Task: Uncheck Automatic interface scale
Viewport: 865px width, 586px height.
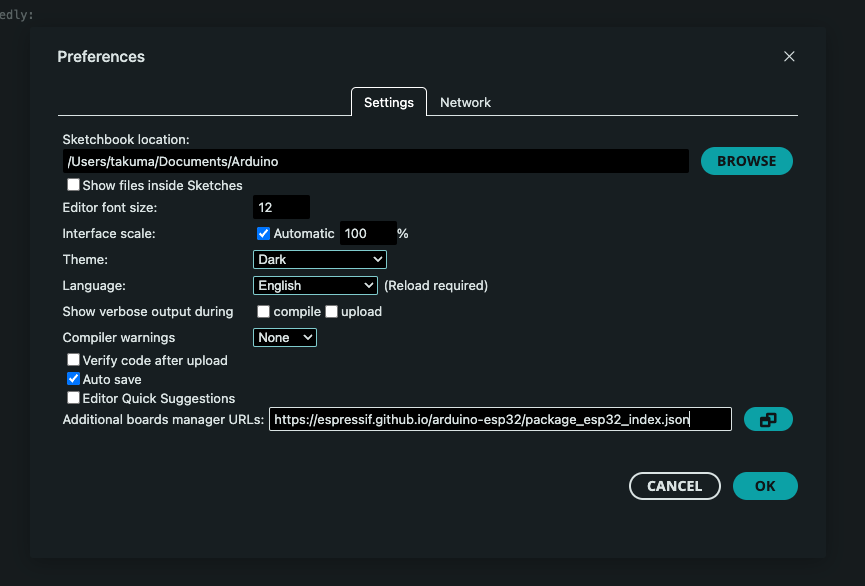Action: click(x=263, y=233)
